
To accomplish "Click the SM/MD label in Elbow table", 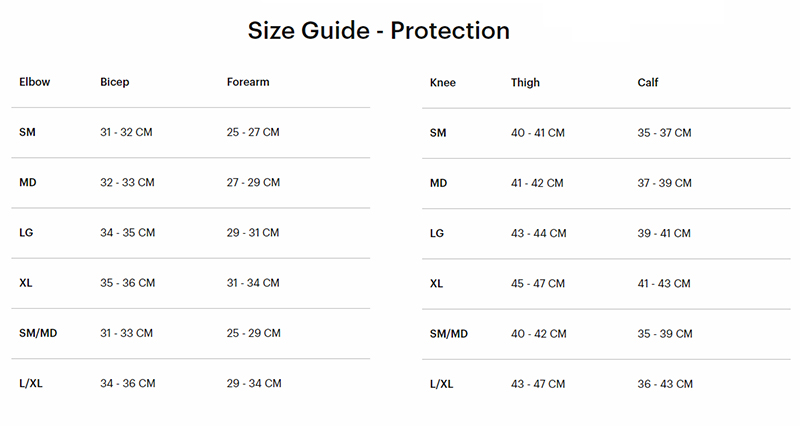I will (37, 333).
